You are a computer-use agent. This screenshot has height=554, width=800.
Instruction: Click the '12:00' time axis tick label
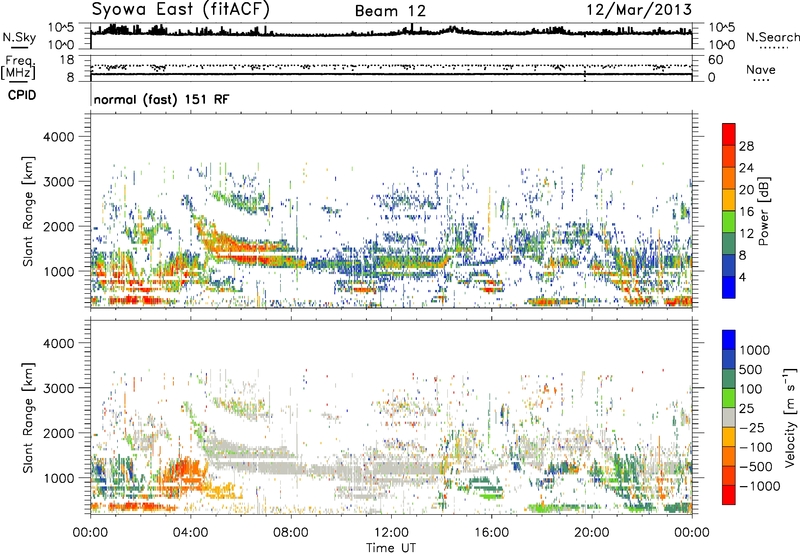[391, 533]
